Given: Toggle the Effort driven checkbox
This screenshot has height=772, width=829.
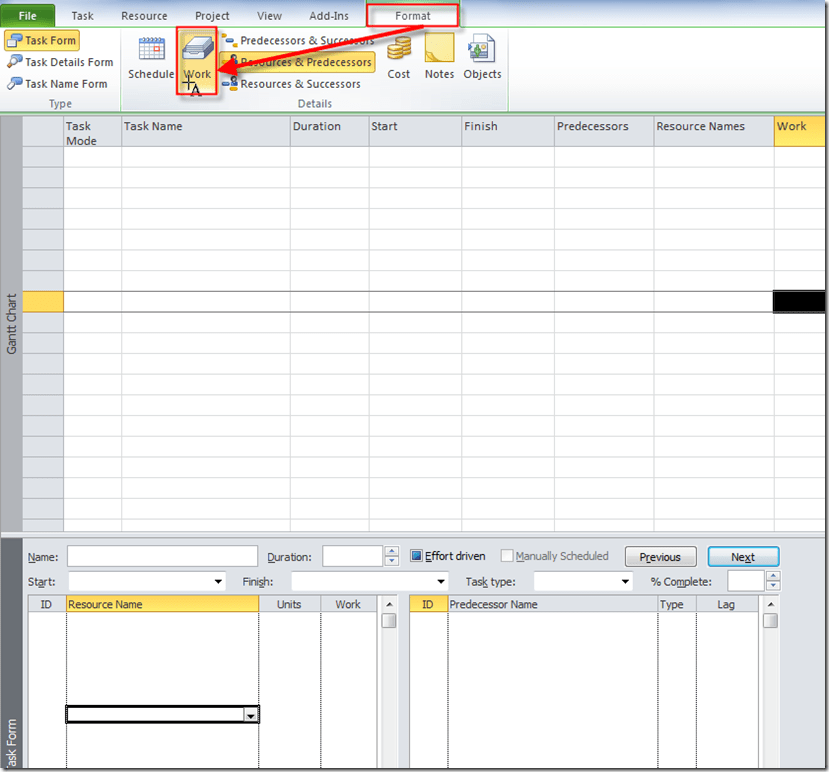Looking at the screenshot, I should point(417,556).
